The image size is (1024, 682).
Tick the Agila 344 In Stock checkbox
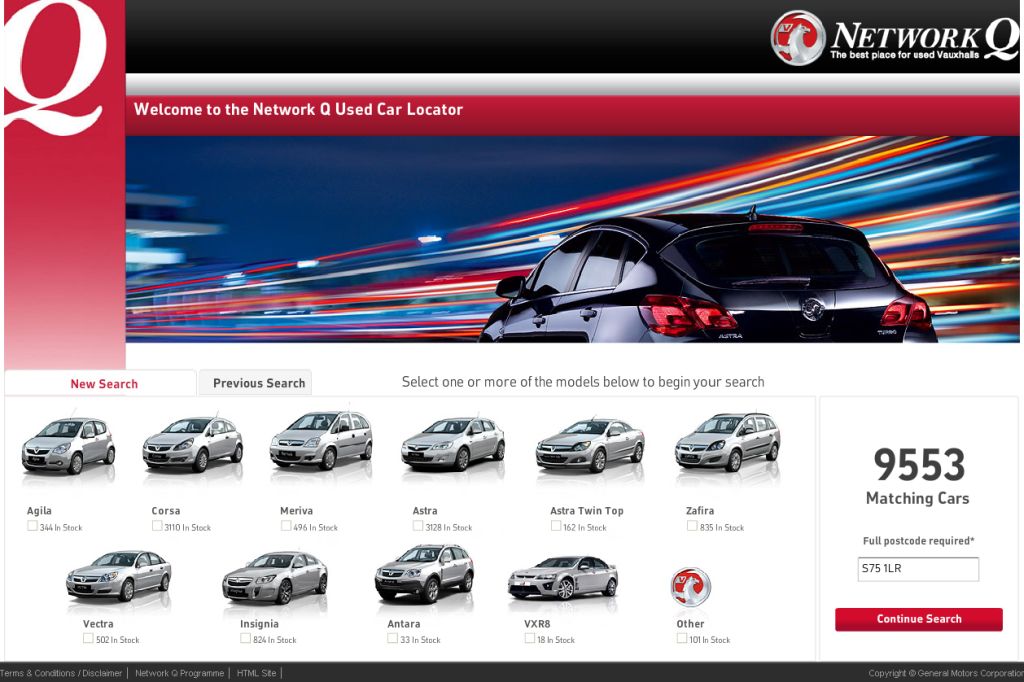coord(32,526)
